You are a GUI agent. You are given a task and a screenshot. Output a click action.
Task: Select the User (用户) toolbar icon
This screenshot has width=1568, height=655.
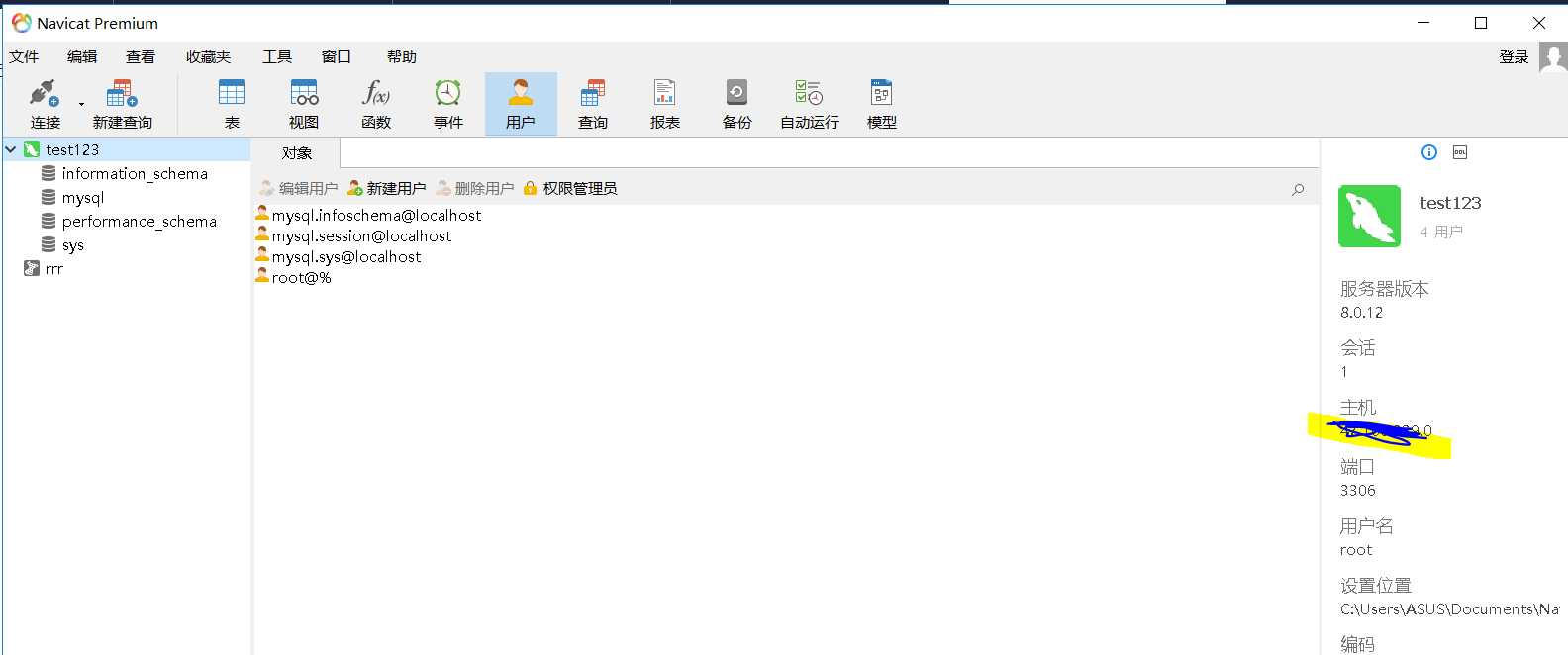point(521,104)
